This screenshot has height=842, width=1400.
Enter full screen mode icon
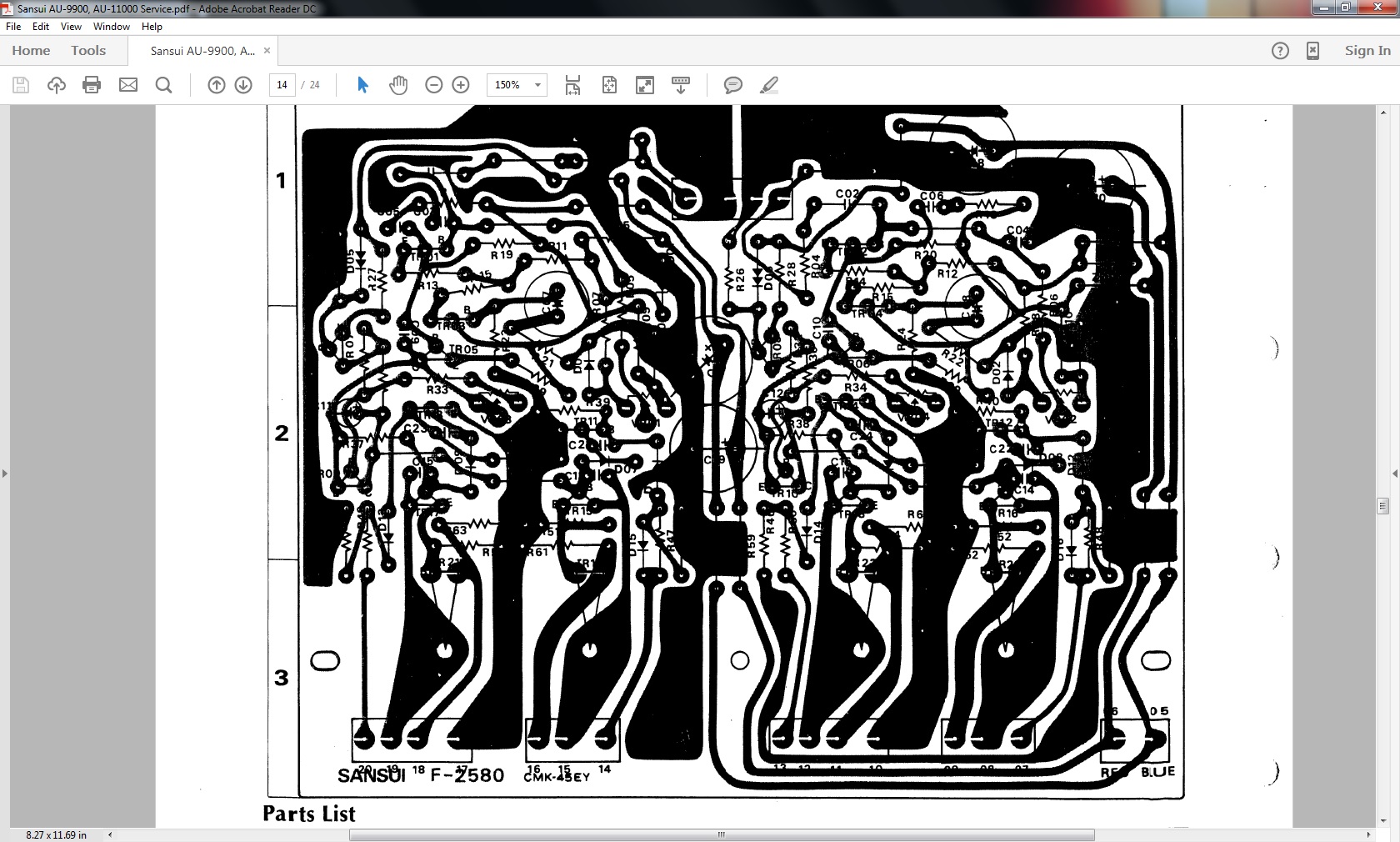(x=645, y=85)
